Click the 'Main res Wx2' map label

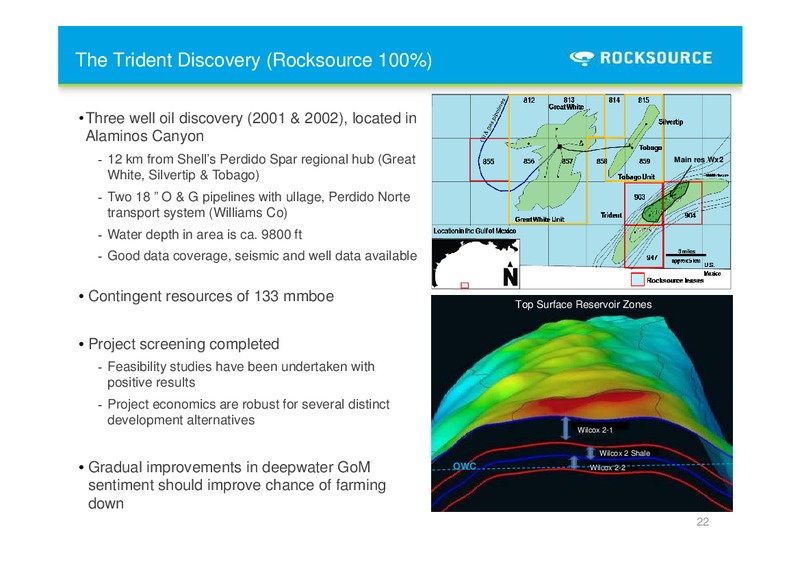(698, 160)
